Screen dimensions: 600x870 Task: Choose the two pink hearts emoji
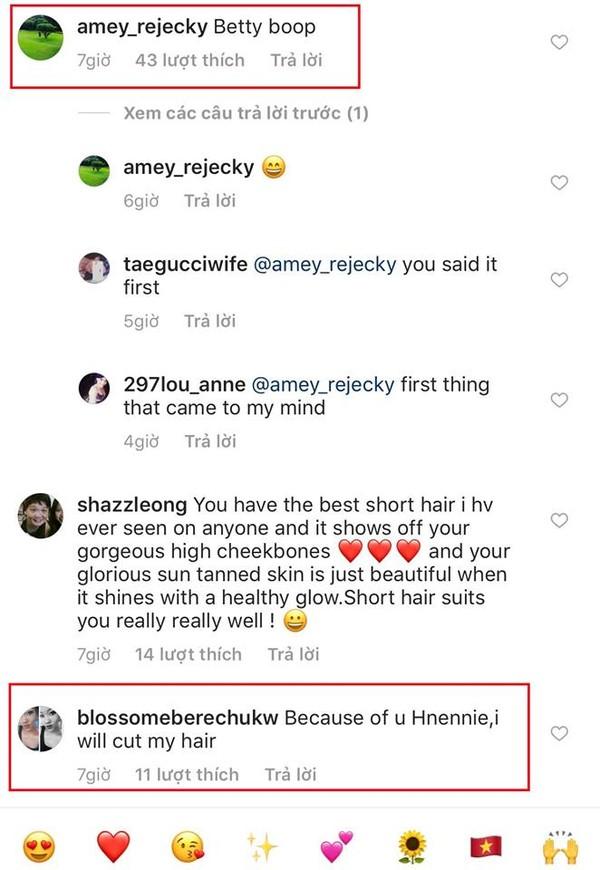[336, 847]
